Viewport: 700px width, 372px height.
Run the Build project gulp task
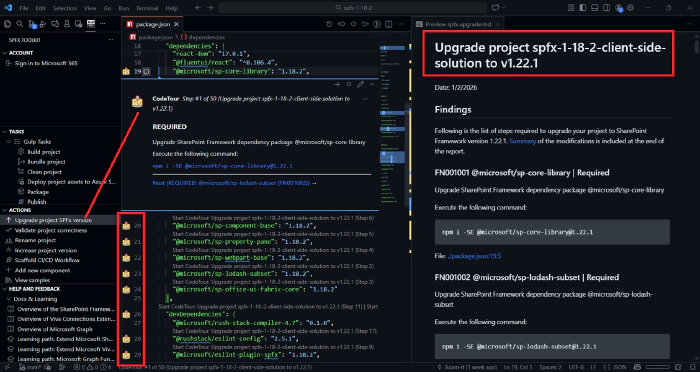[x=44, y=152]
